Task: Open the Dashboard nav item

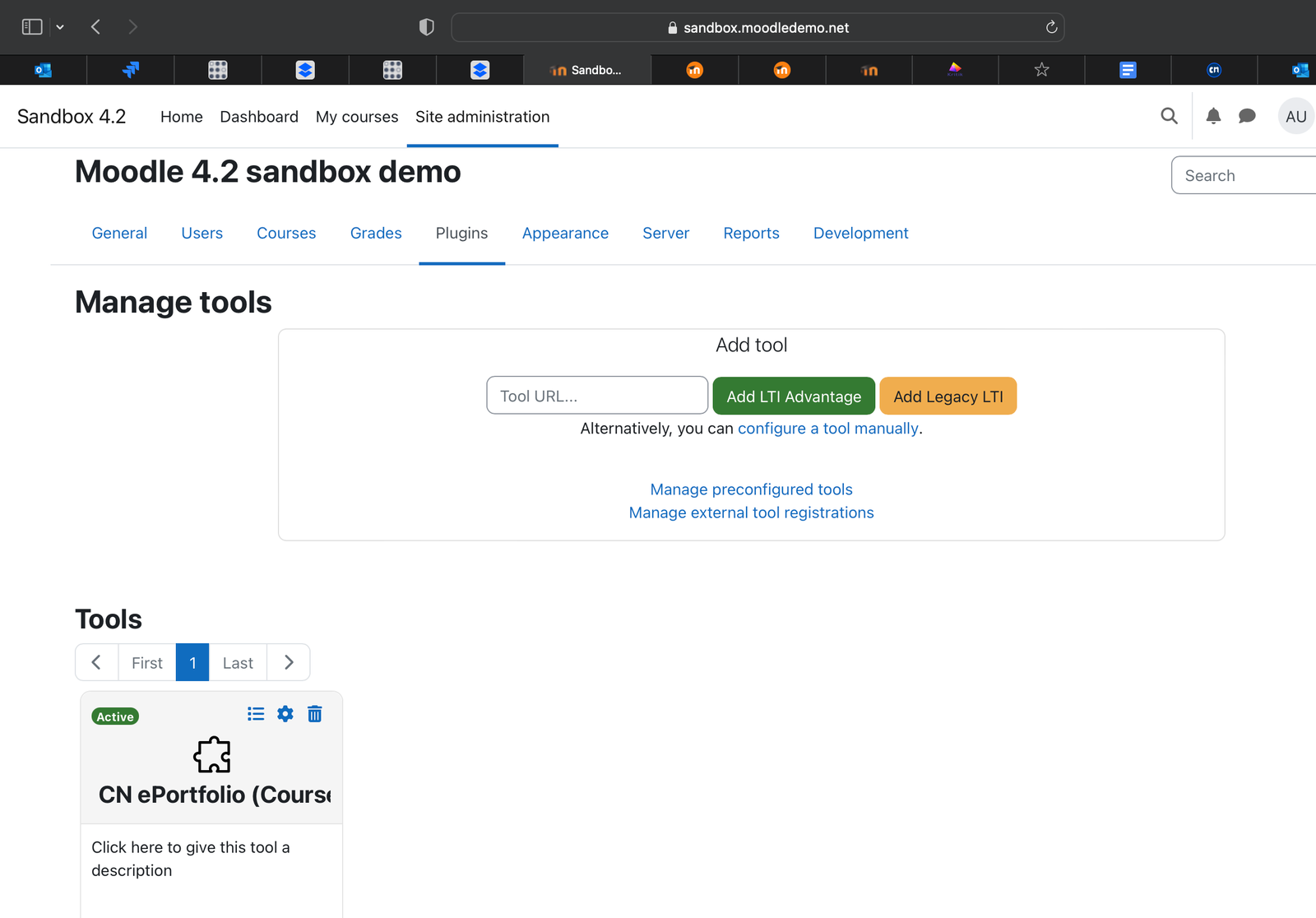Action: point(259,117)
